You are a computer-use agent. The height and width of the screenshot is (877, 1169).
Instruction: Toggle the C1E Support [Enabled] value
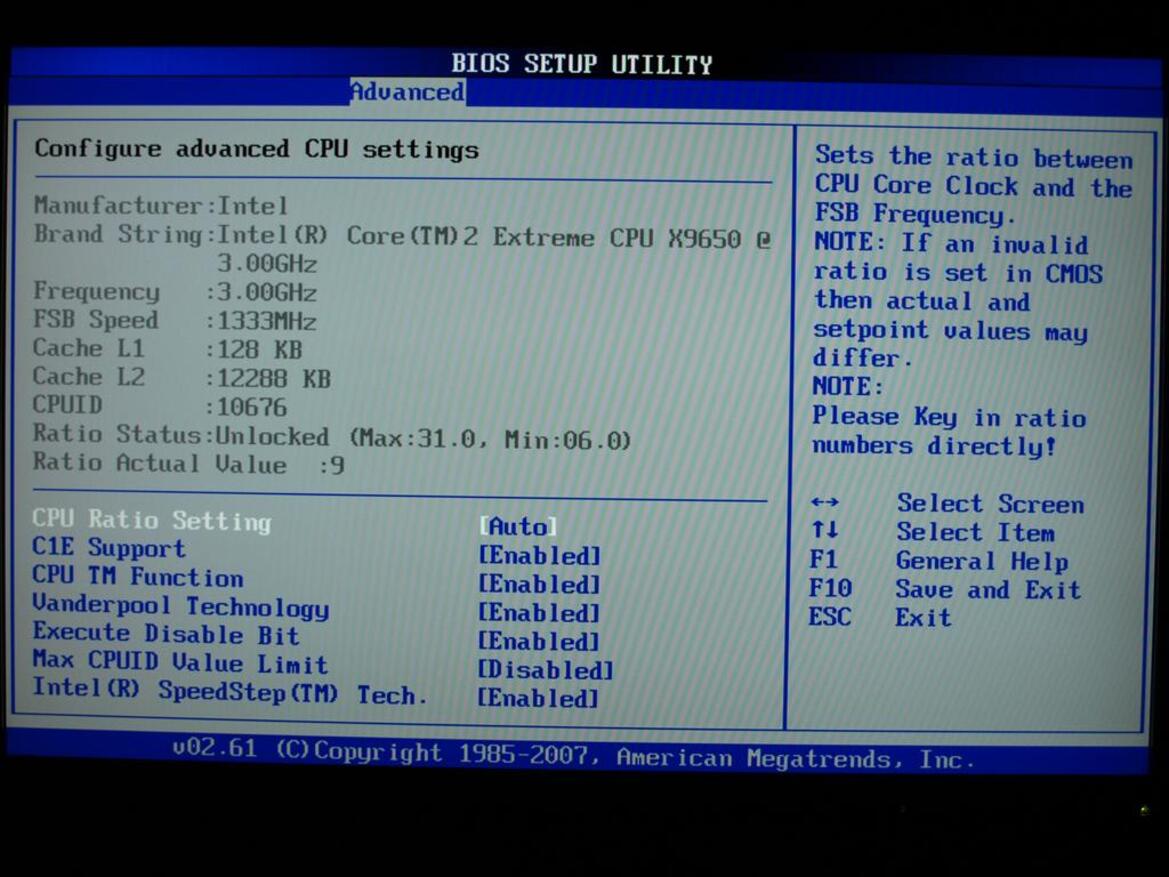539,556
